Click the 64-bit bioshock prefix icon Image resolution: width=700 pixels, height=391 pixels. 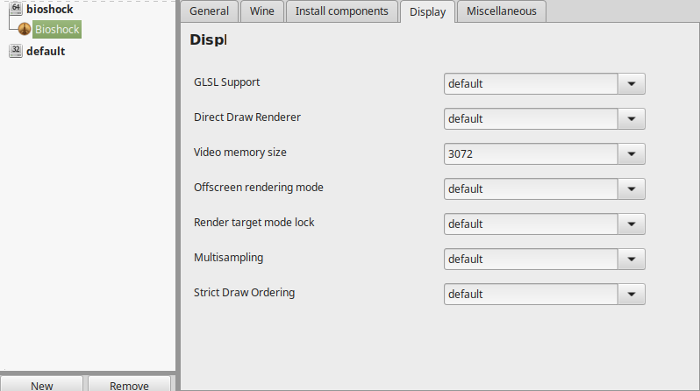pos(16,8)
